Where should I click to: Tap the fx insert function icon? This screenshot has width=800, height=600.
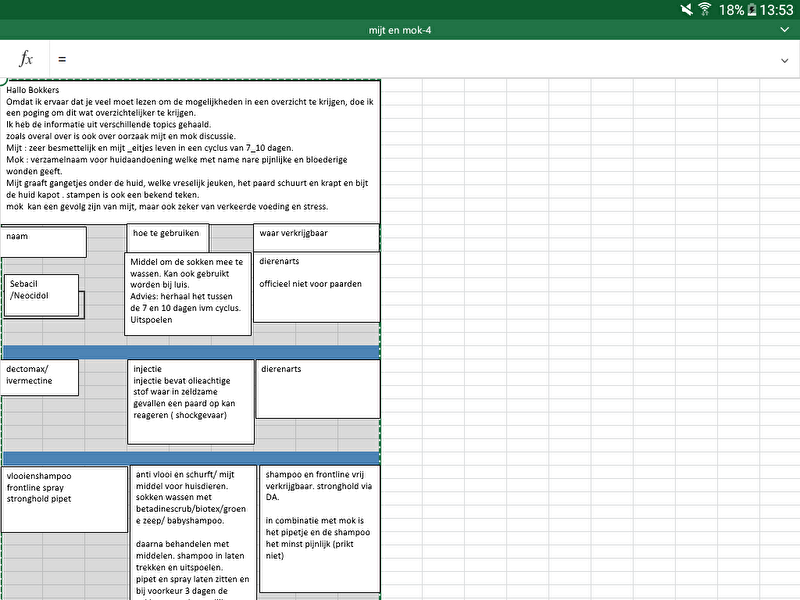click(x=26, y=59)
